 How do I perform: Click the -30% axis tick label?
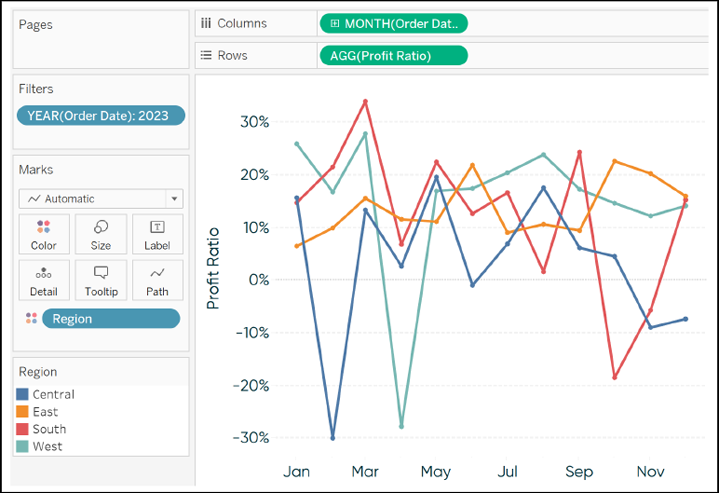pos(251,438)
